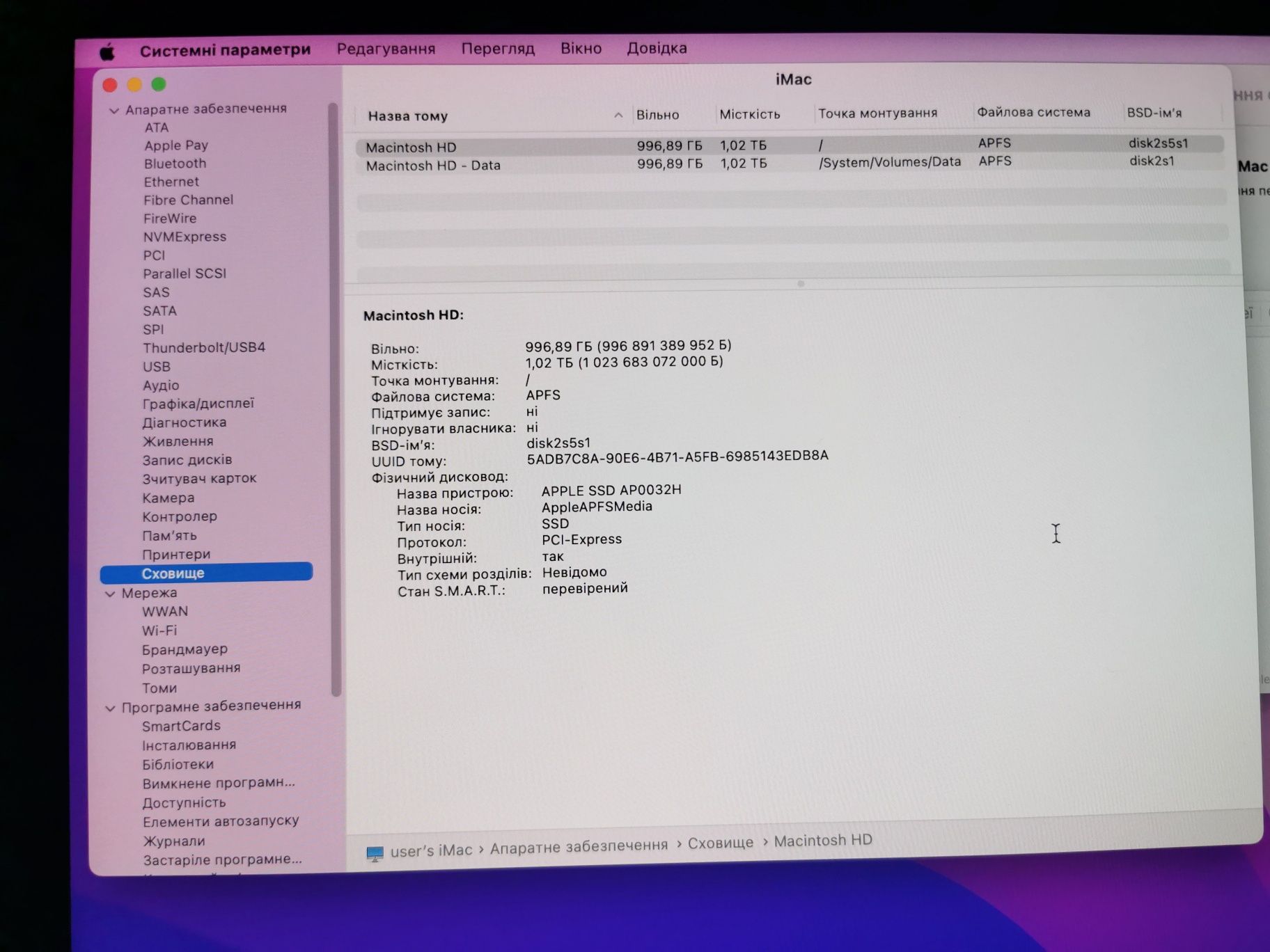Select Діагностика in sidebar
The width and height of the screenshot is (1270, 952).
(184, 422)
